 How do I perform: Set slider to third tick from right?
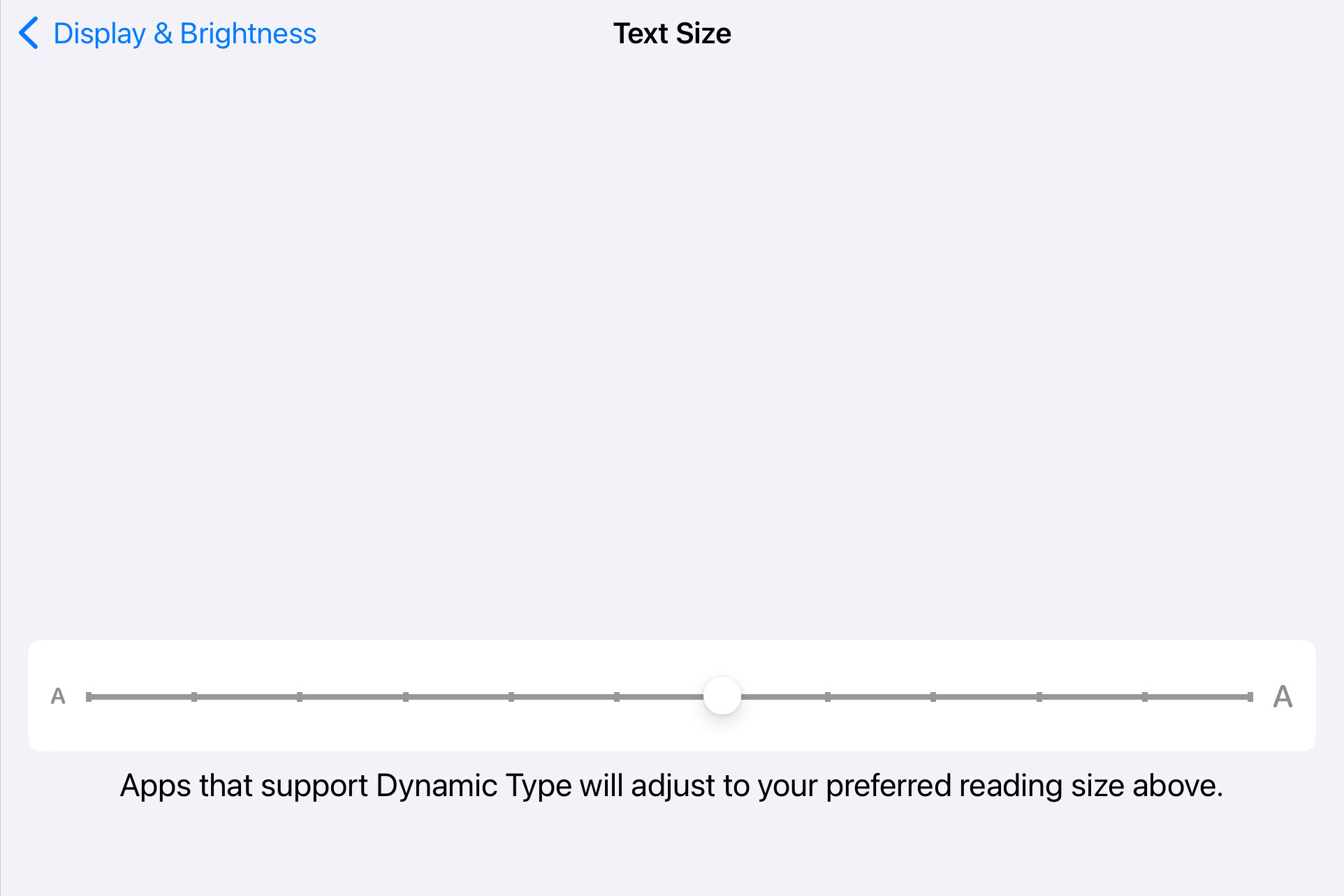point(1039,697)
